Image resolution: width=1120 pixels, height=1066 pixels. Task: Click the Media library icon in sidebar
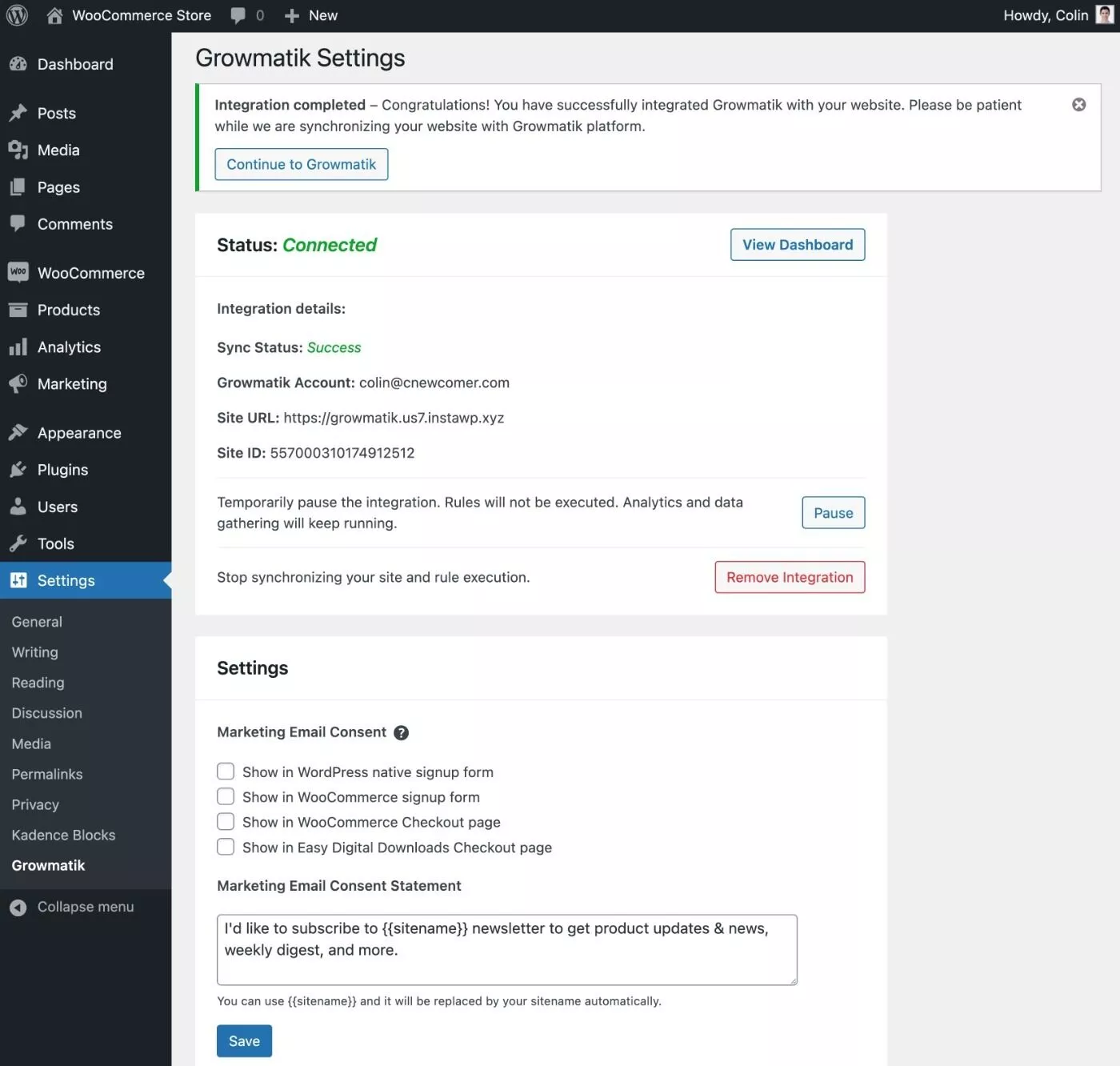click(x=18, y=150)
